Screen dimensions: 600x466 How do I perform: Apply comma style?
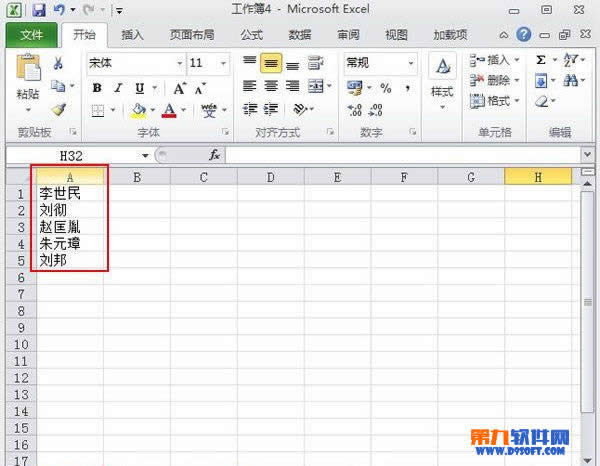408,88
